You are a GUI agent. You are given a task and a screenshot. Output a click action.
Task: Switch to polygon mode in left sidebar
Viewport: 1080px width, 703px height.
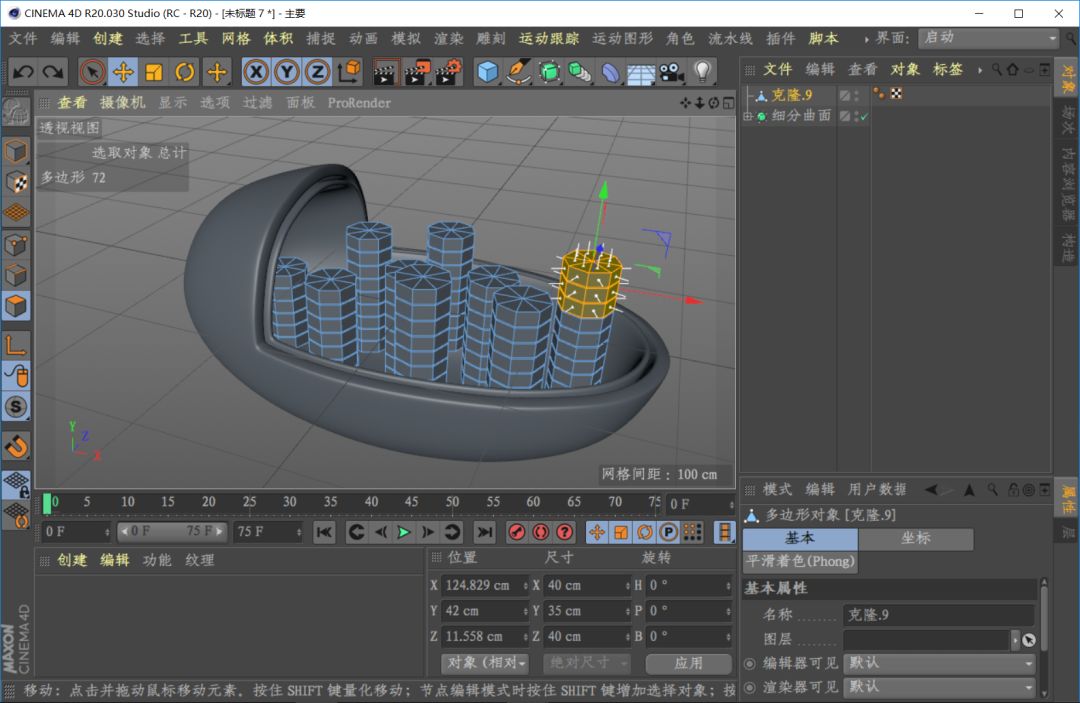coord(16,306)
